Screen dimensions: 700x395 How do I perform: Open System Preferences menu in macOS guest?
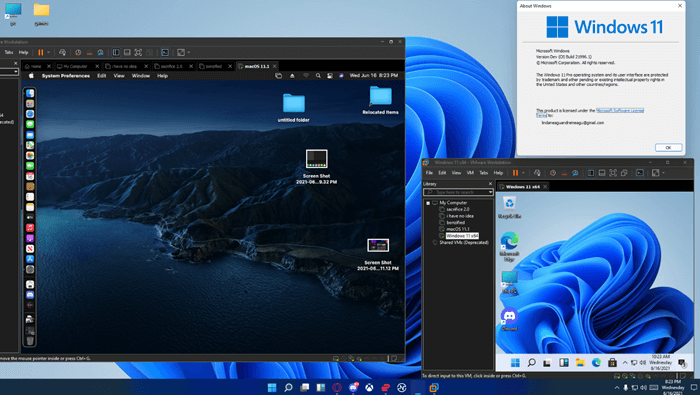click(x=66, y=76)
